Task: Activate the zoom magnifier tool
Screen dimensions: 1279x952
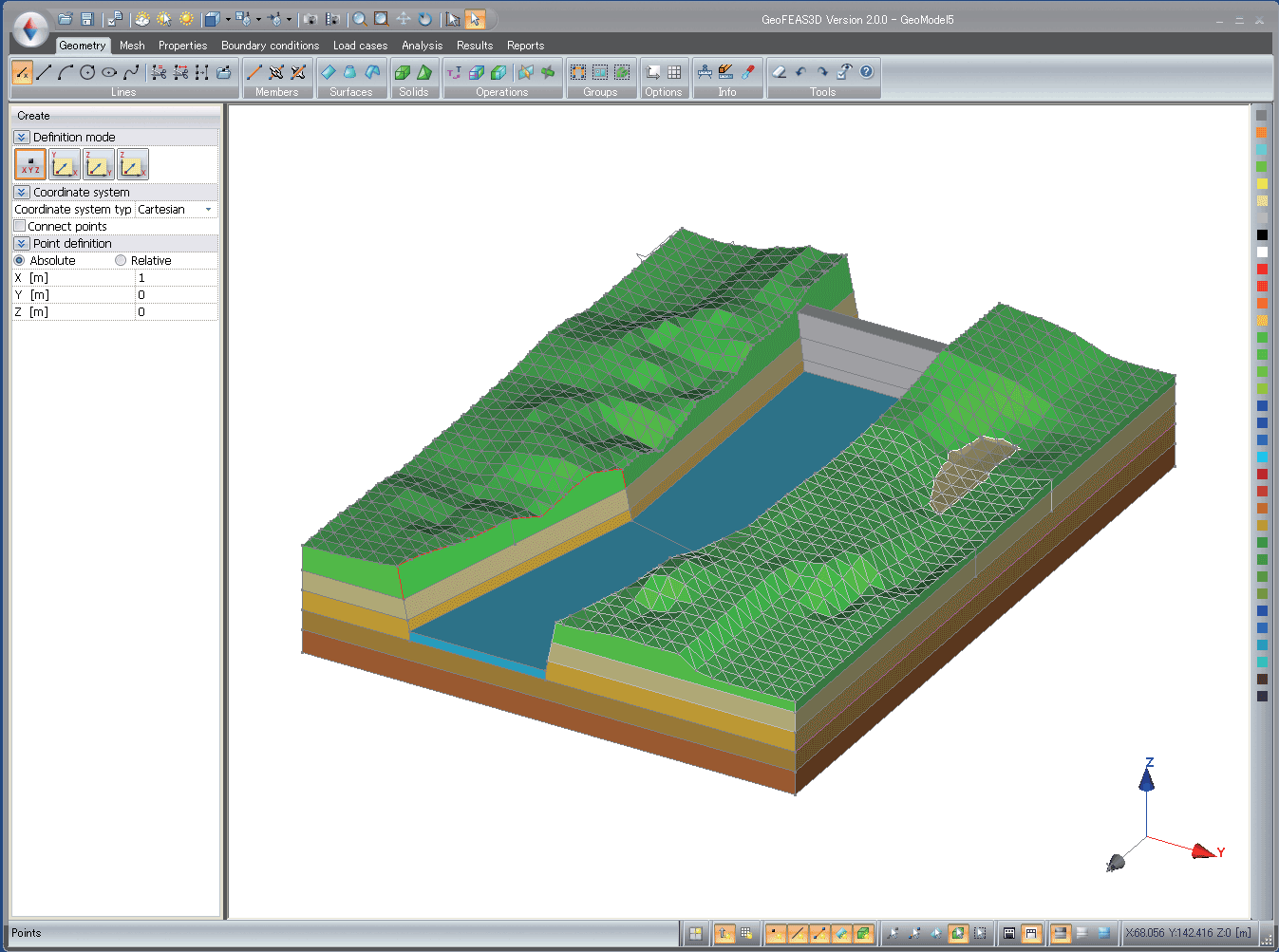Action: coord(360,19)
